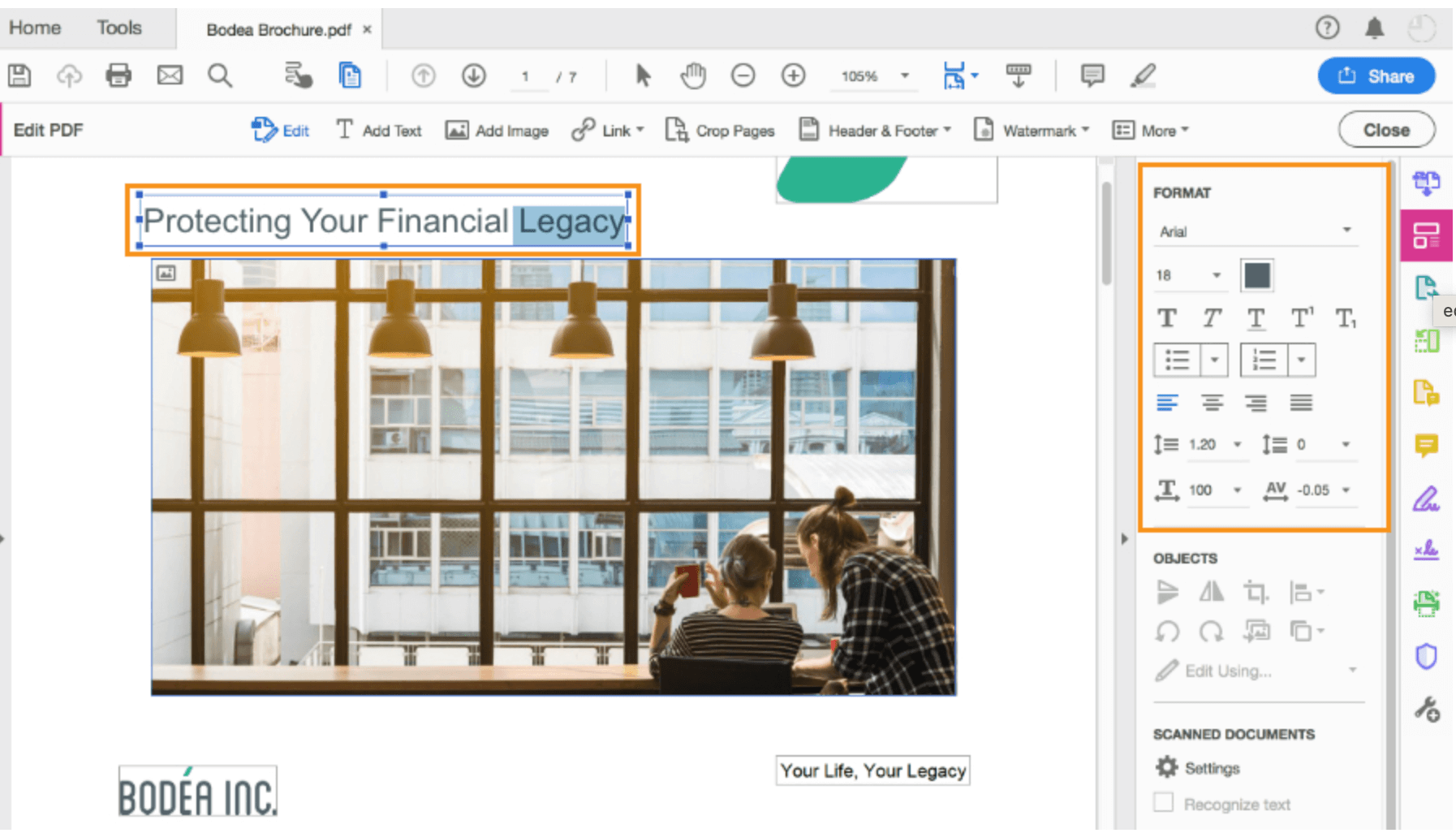The height and width of the screenshot is (833, 1456).
Task: Open the font size 18 dropdown
Action: (x=1189, y=275)
